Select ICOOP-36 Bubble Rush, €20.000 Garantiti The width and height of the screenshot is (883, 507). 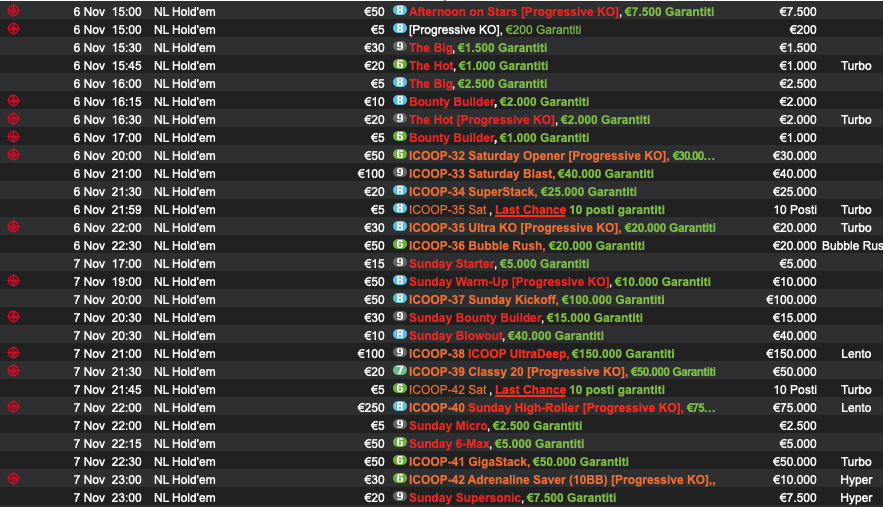[527, 246]
